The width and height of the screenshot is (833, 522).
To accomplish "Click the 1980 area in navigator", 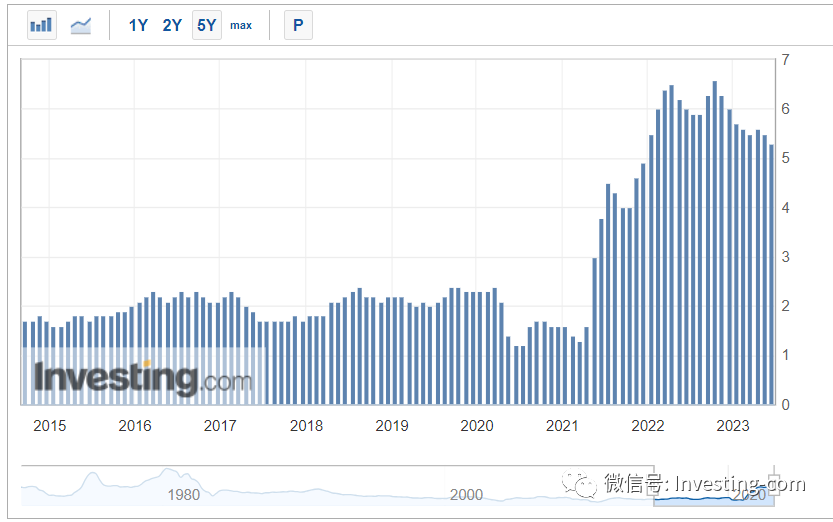I will pyautogui.click(x=184, y=495).
